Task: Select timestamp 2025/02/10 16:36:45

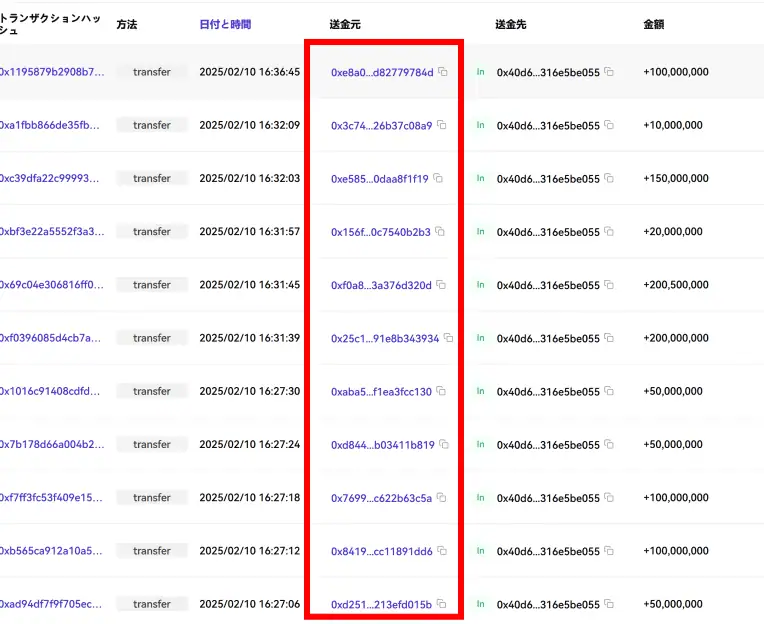Action: coord(249,72)
